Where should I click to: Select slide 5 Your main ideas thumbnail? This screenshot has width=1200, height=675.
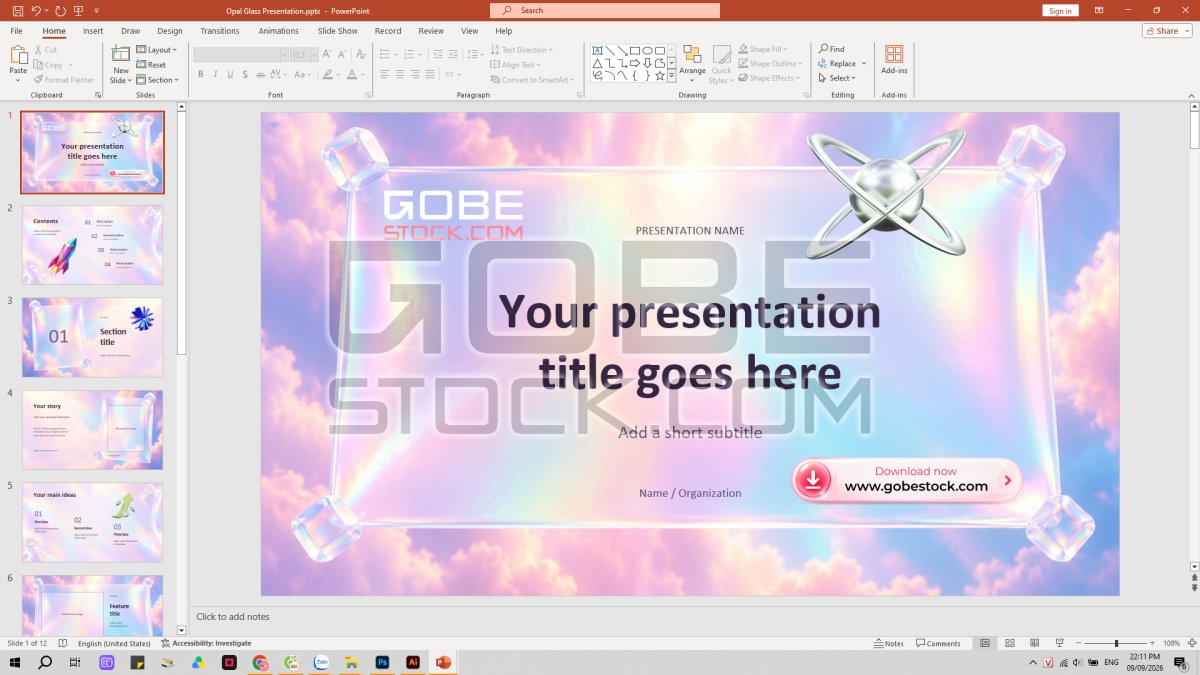92,522
